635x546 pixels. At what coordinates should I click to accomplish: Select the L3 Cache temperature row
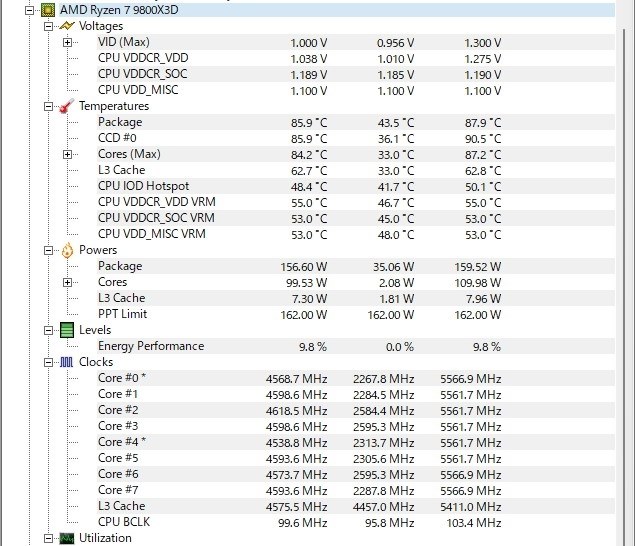(x=356, y=170)
